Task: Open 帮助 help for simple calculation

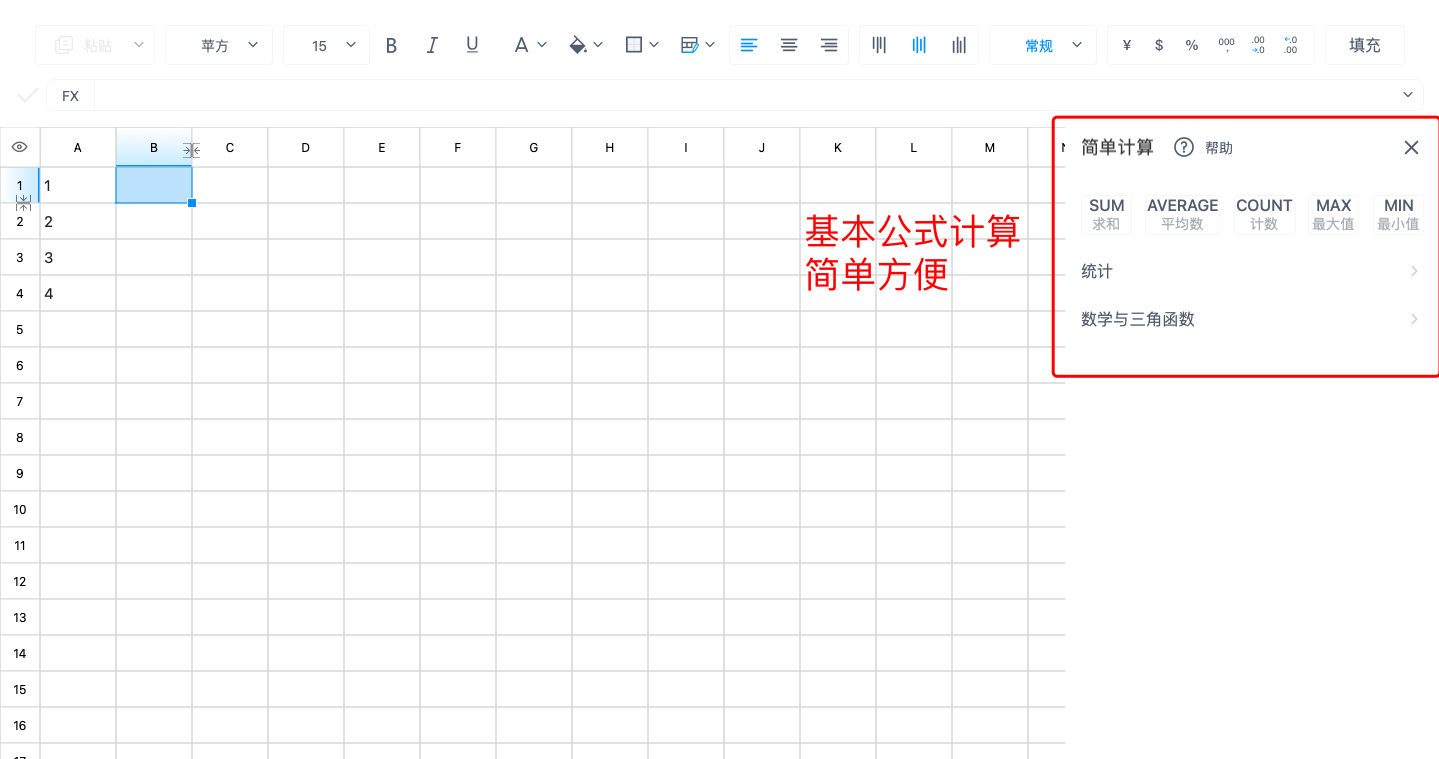Action: [1203, 147]
